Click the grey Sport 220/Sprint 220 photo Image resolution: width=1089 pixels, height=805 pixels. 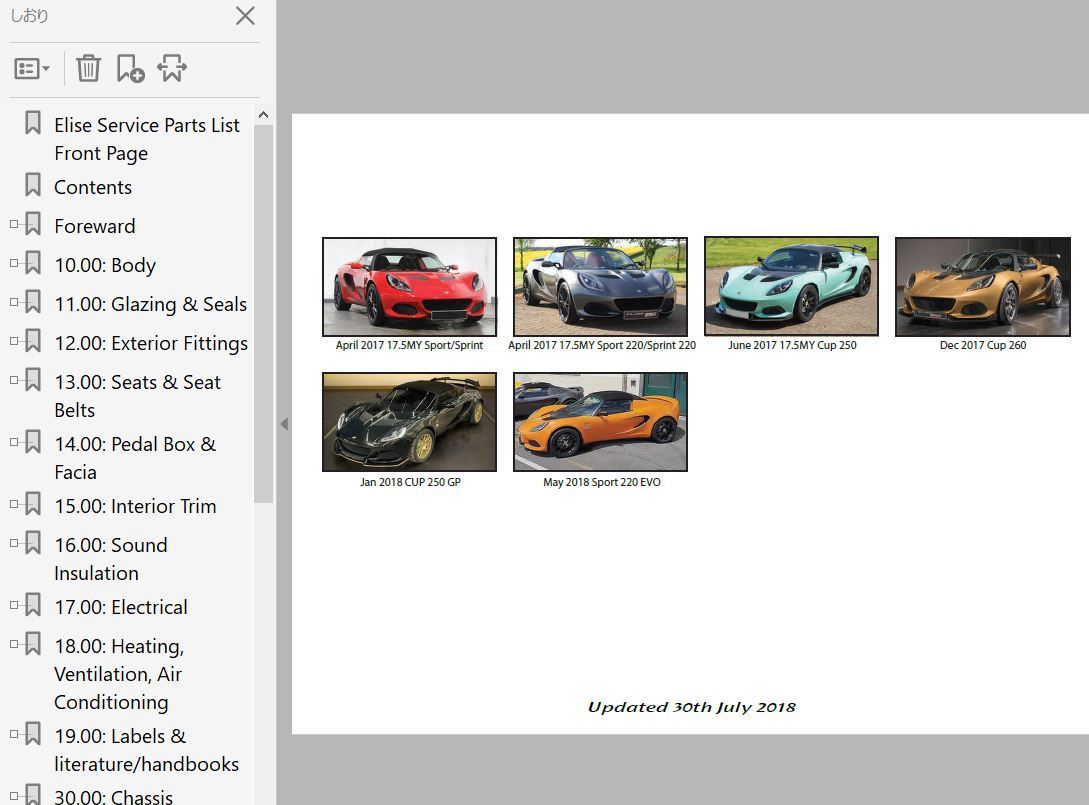pyautogui.click(x=600, y=287)
